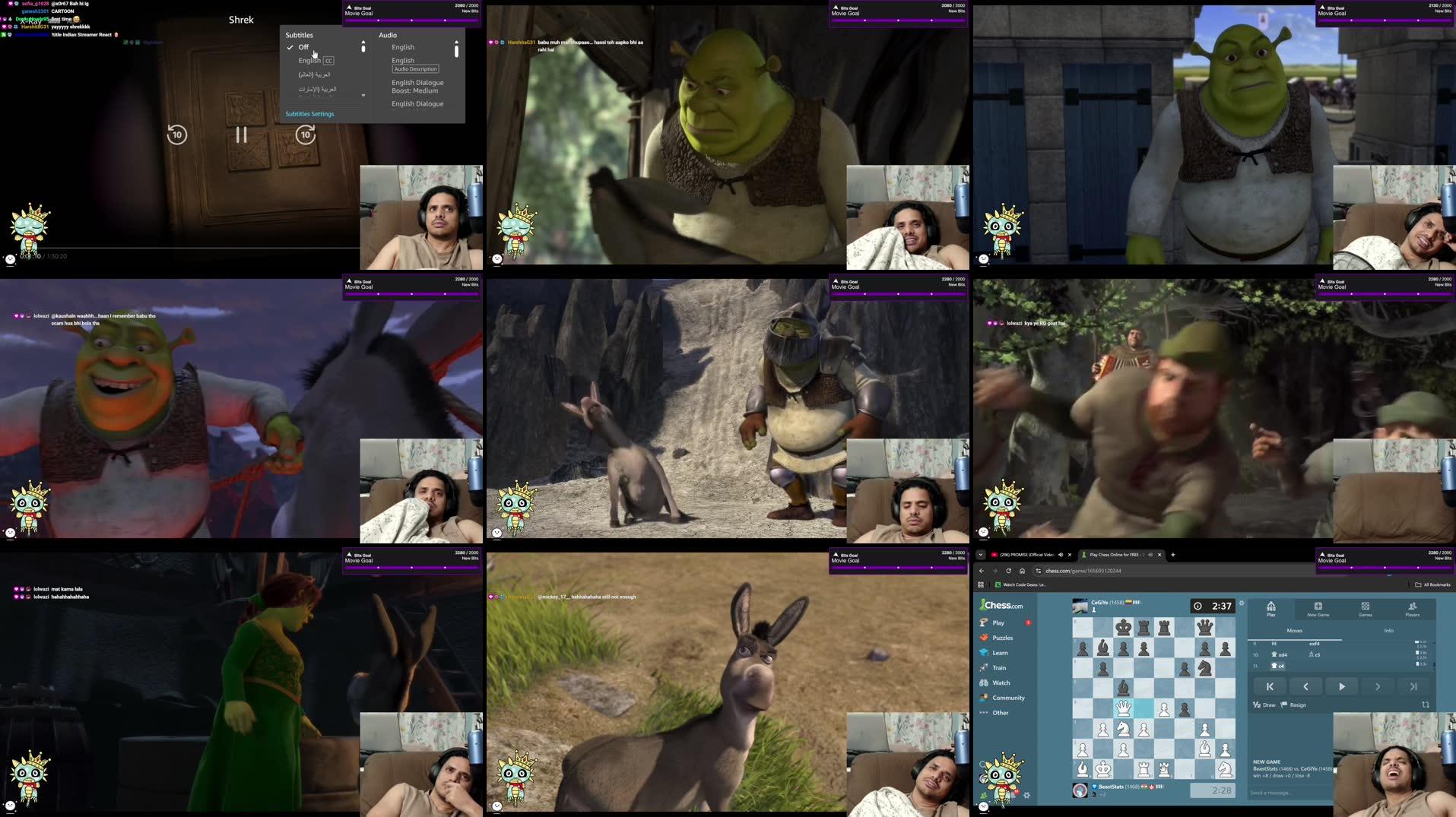Select the English CC subtitle option

(x=310, y=61)
